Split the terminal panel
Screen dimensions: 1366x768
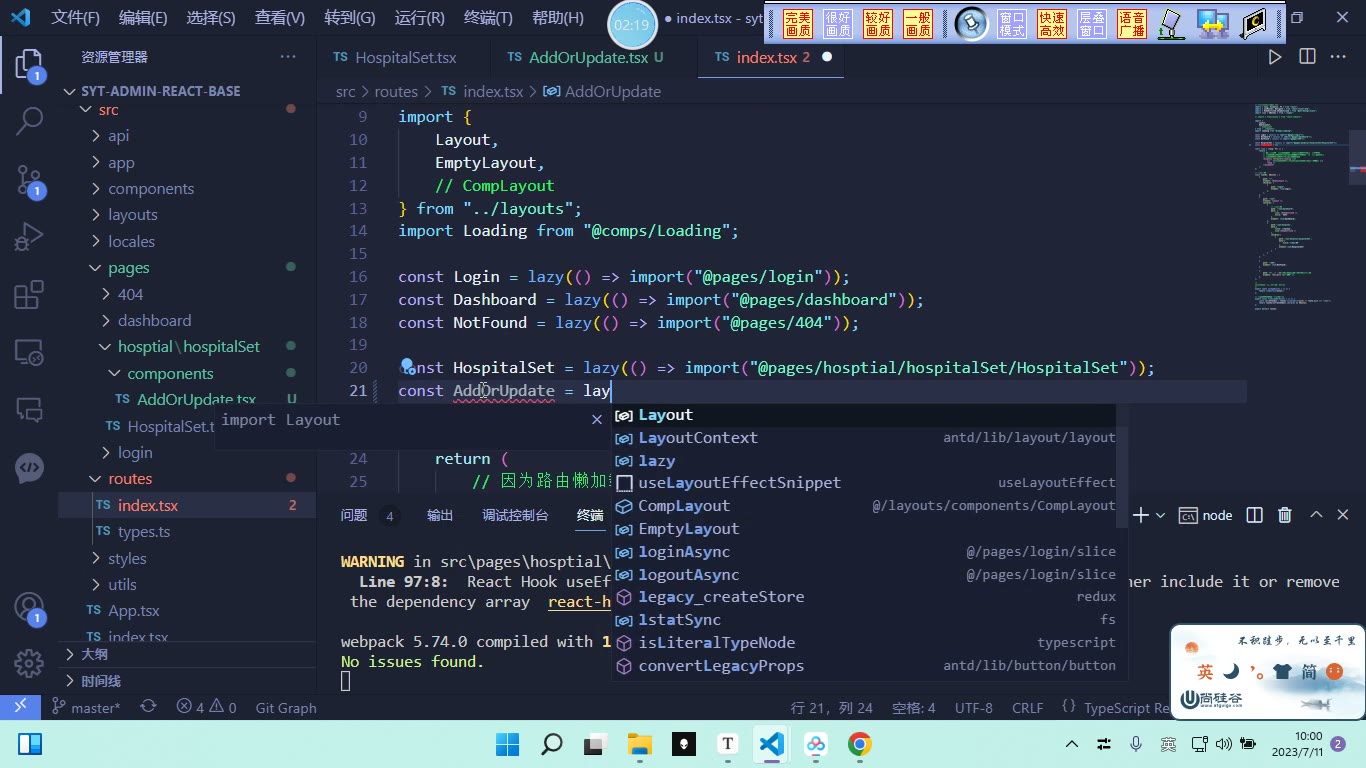coord(1254,515)
